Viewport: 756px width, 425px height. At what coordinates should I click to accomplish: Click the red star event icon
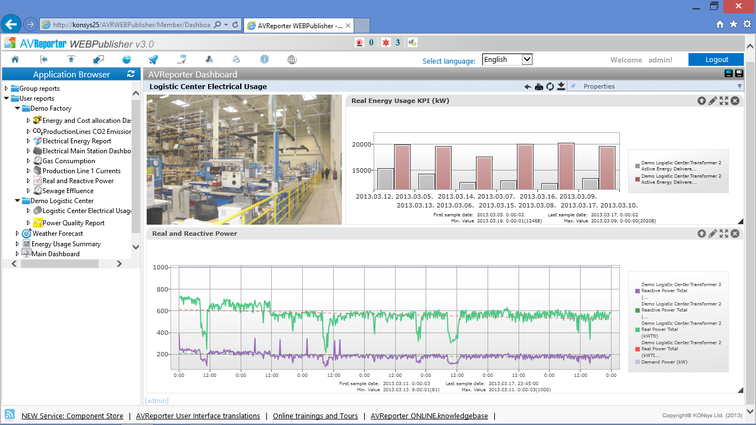[386, 42]
